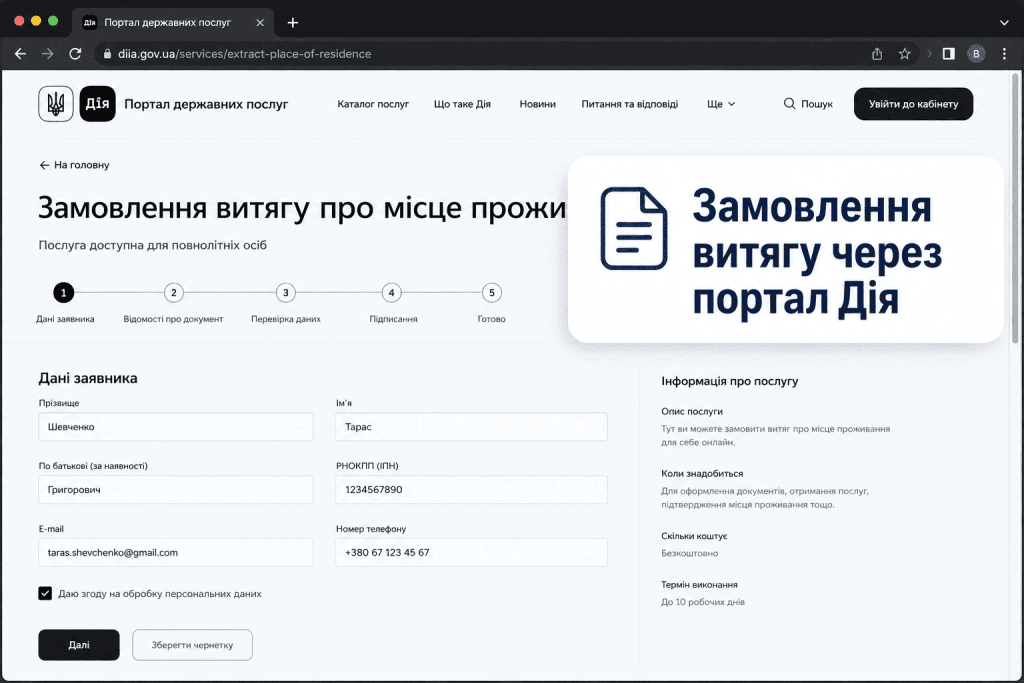This screenshot has height=683, width=1024.
Task: Click the Ukrainian trident emblem logo
Action: tap(56, 104)
